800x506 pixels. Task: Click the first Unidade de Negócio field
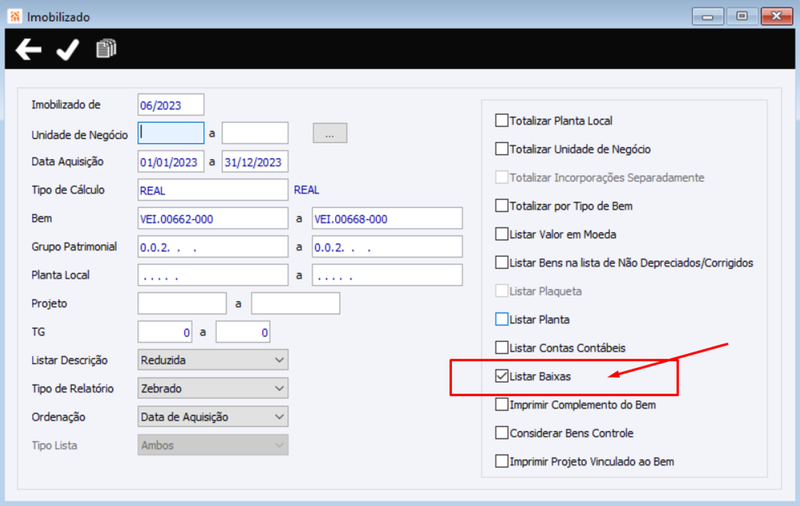[171, 133]
